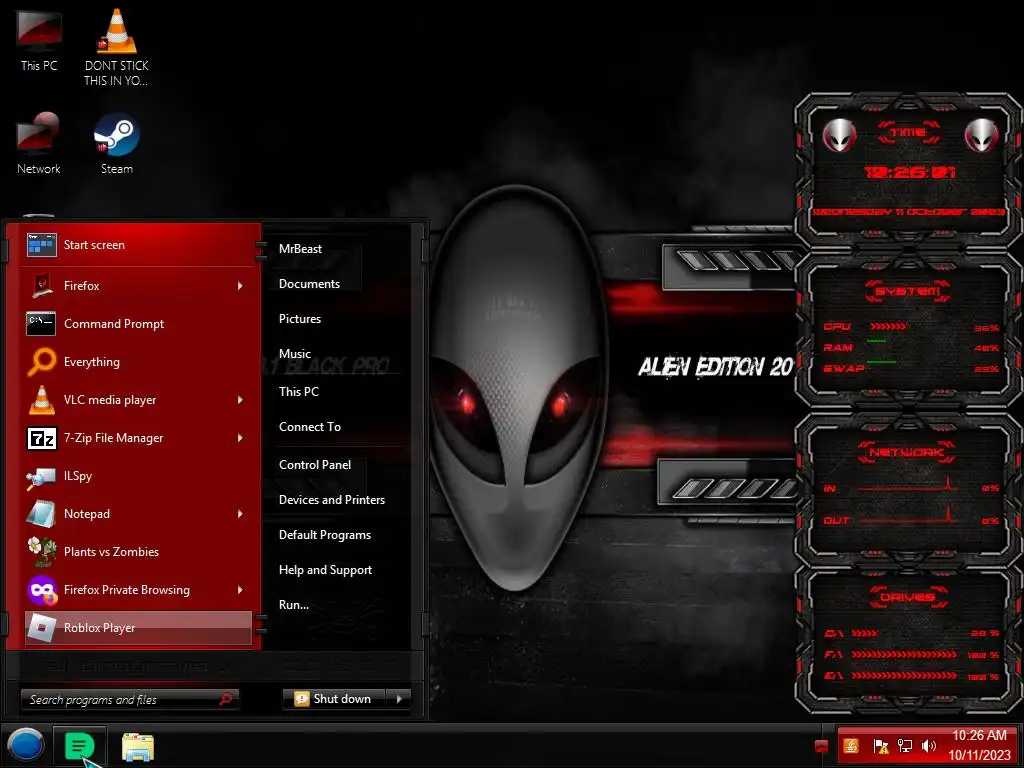Expand Firefox Private Browsing submenu arrow
This screenshot has height=768, width=1024.
click(x=240, y=590)
